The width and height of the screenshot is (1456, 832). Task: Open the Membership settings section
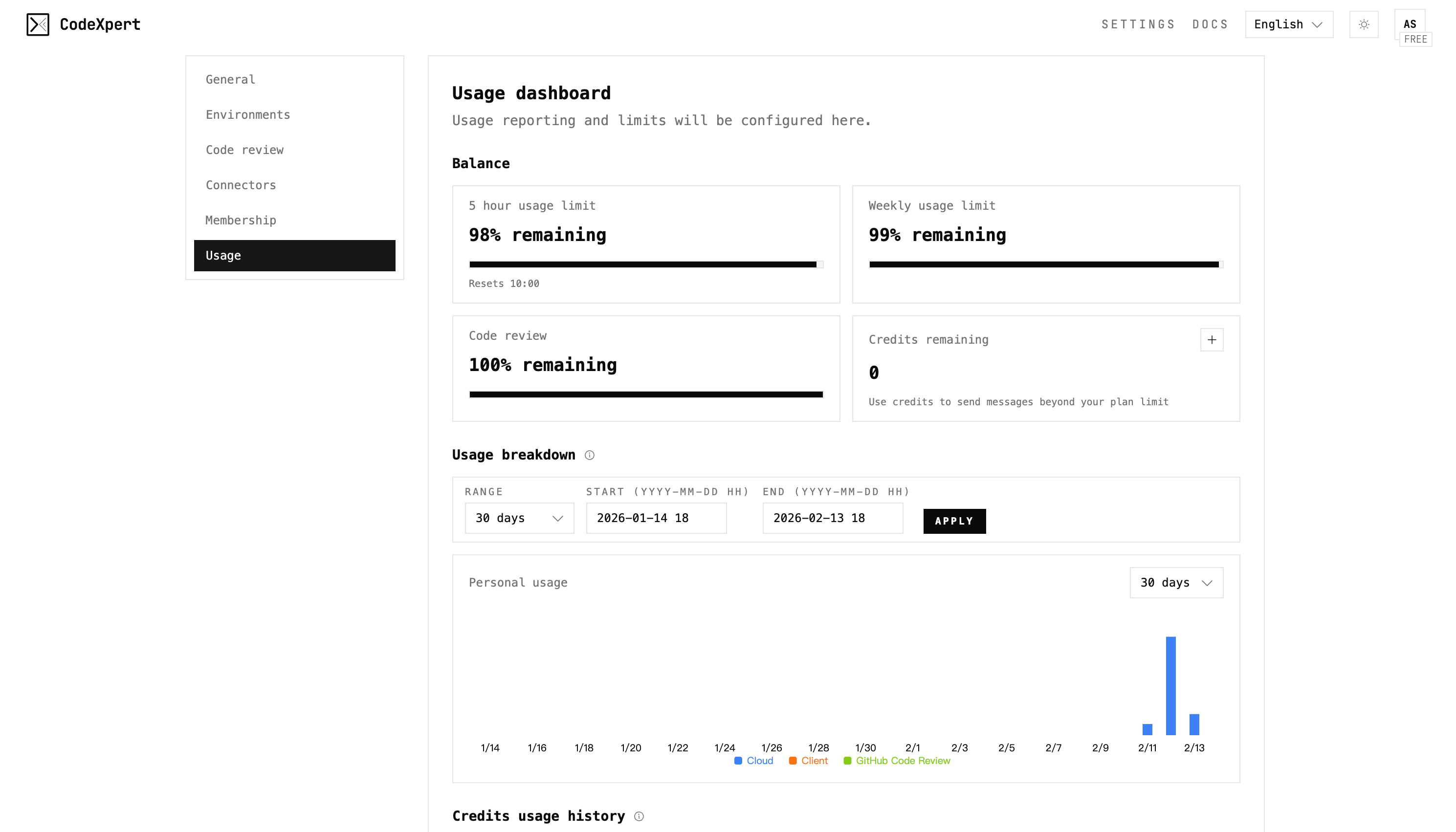241,220
